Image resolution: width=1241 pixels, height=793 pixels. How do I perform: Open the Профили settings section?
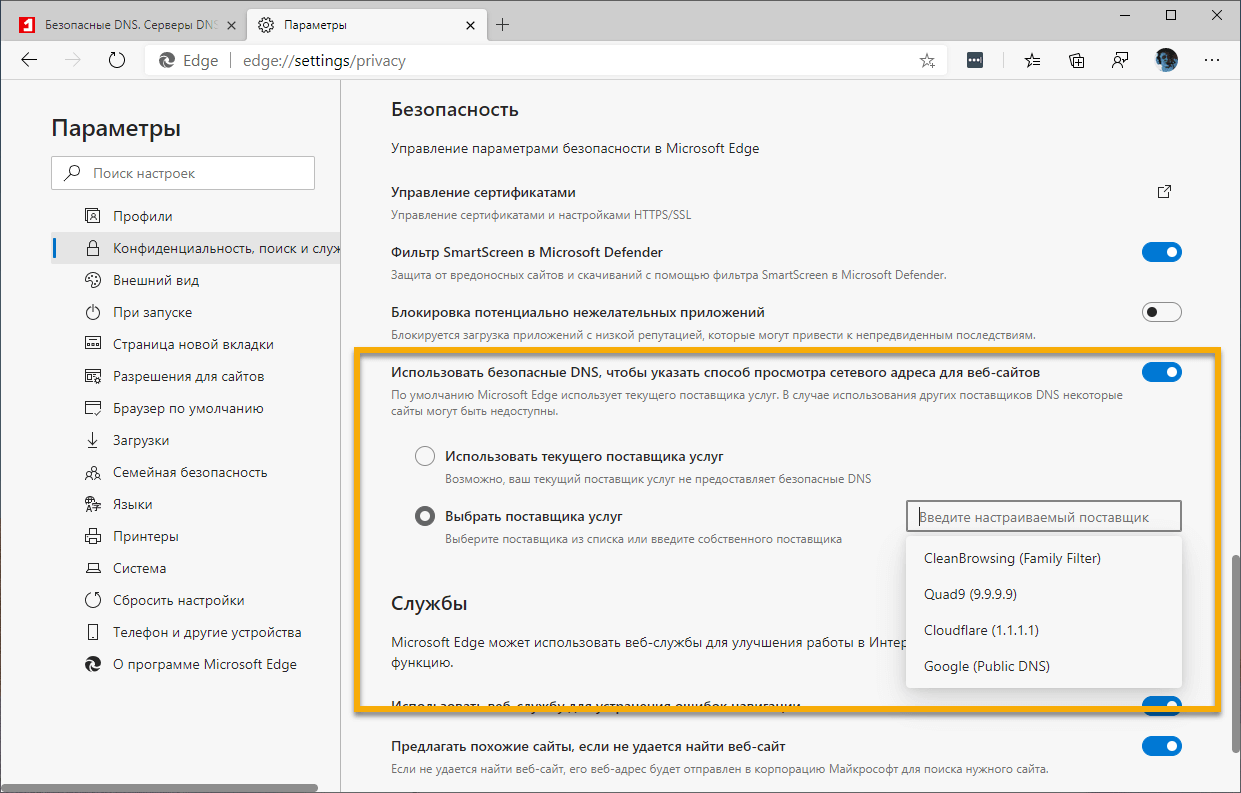[142, 216]
